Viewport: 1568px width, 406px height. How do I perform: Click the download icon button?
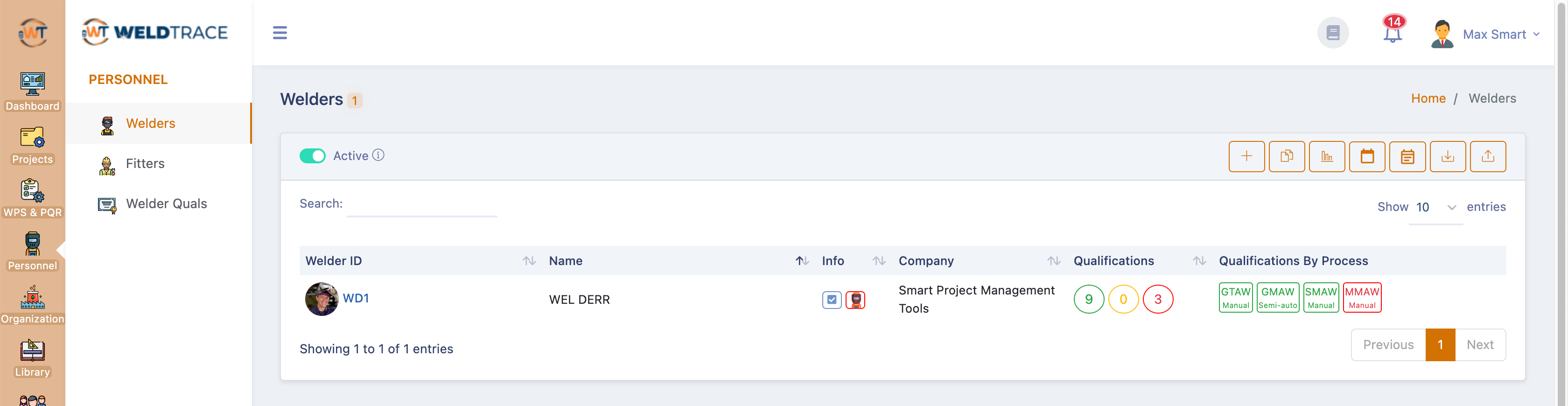pos(1447,156)
